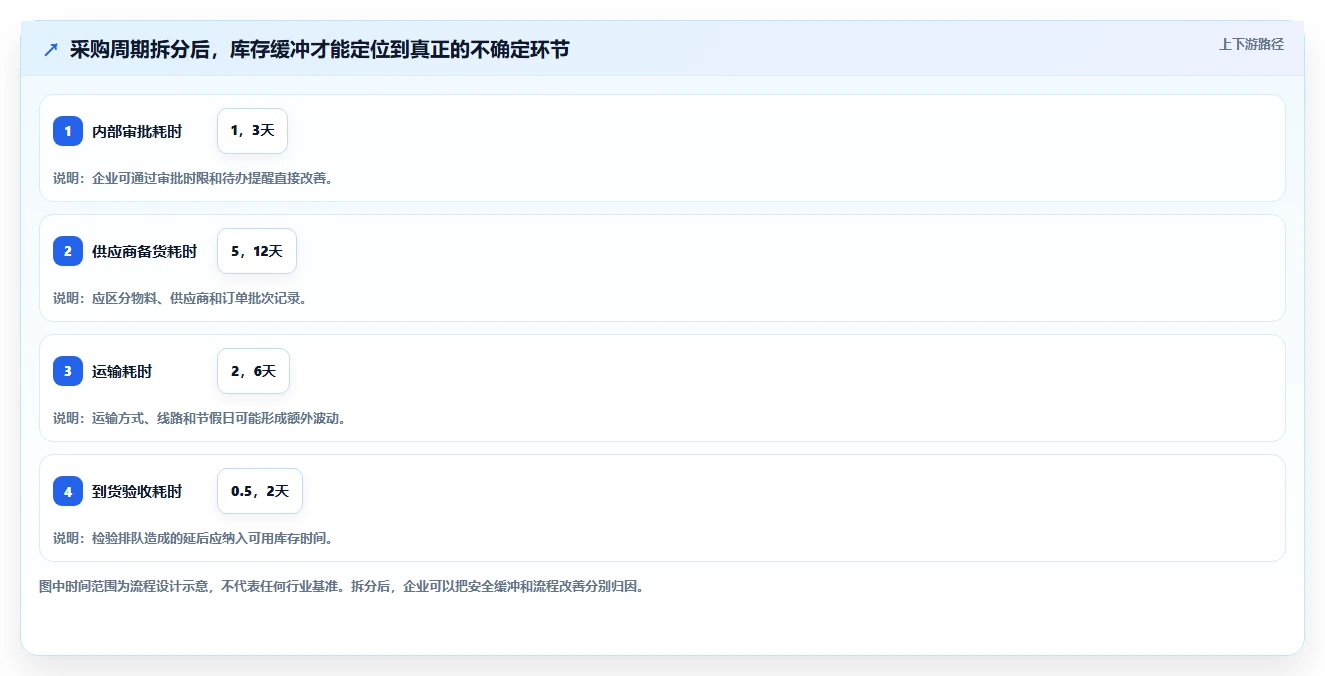Click the note about 区分物料、供应商和订单批次记录

coord(180,298)
